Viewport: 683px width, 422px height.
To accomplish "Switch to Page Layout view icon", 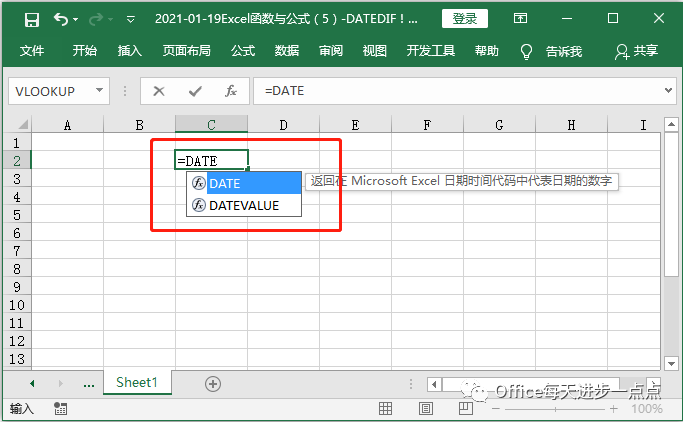I will click(x=425, y=408).
